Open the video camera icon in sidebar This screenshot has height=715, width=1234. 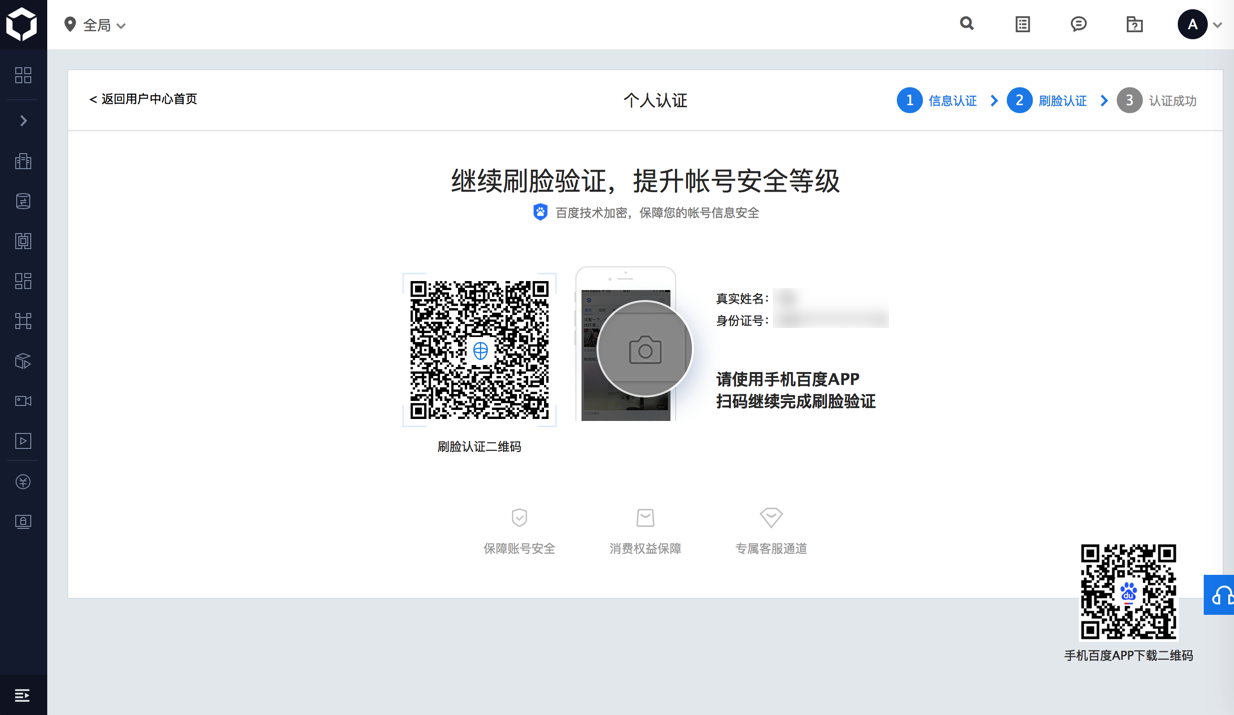23,401
